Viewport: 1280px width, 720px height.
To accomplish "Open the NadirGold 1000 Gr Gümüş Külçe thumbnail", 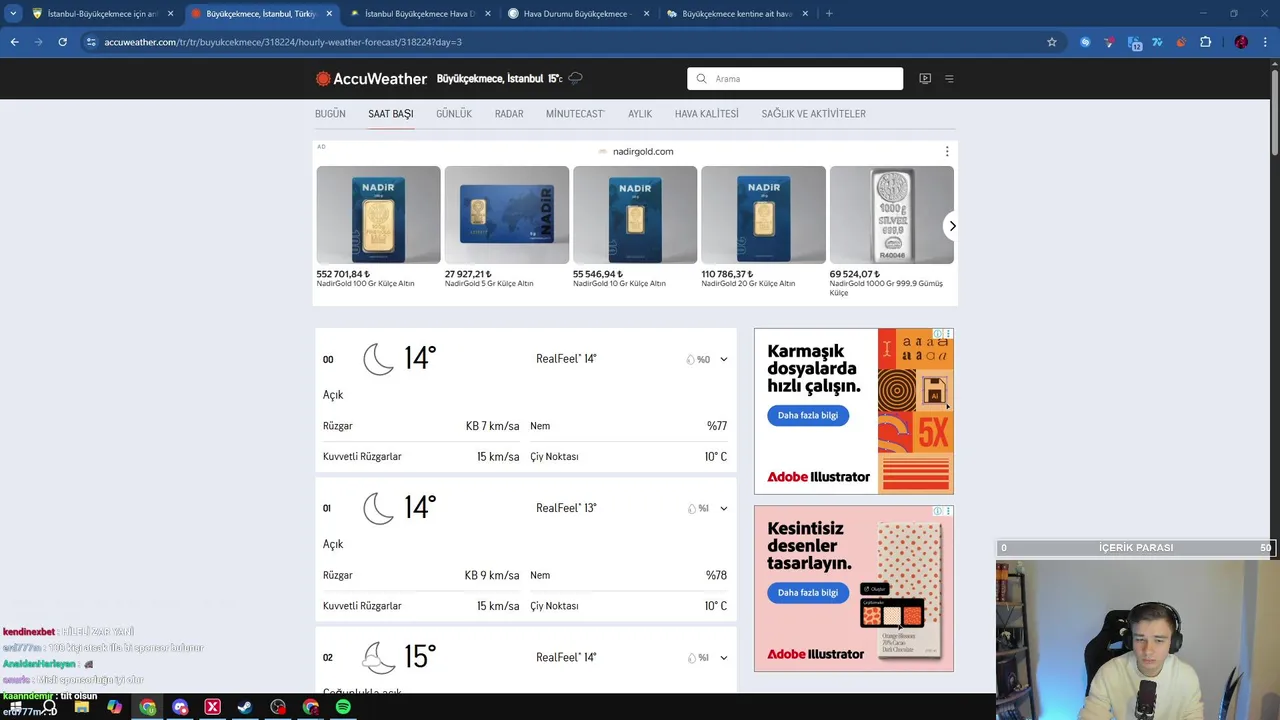I will tap(892, 215).
